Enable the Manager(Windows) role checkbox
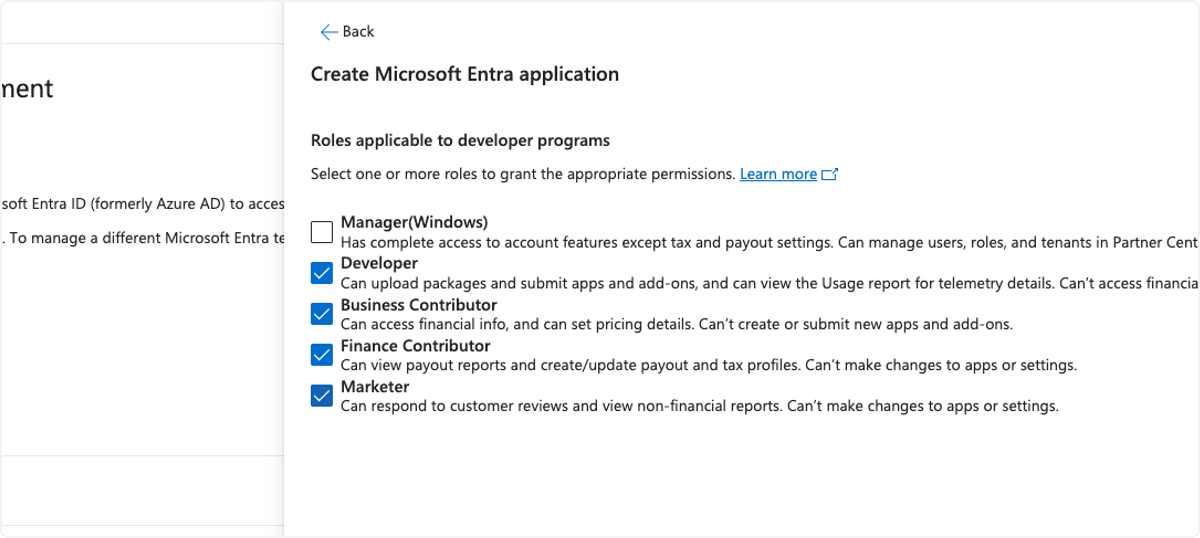The width and height of the screenshot is (1200, 538). point(322,232)
